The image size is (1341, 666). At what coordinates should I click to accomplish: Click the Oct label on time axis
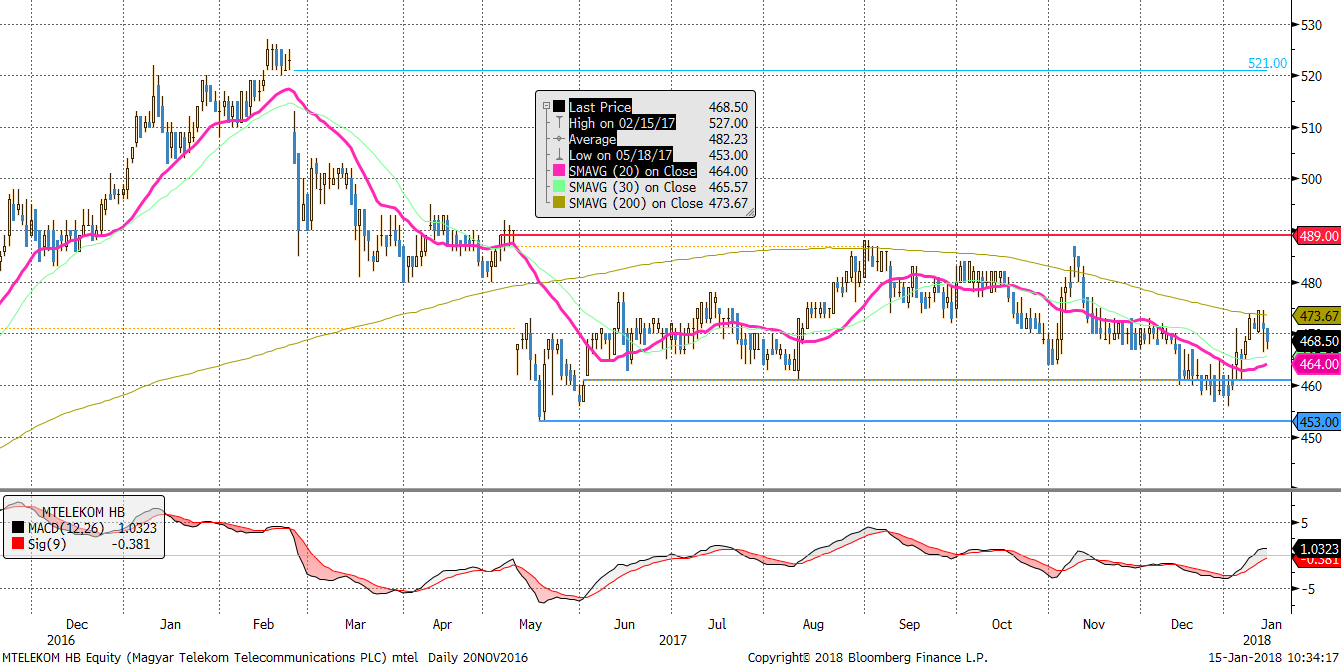coord(1001,624)
